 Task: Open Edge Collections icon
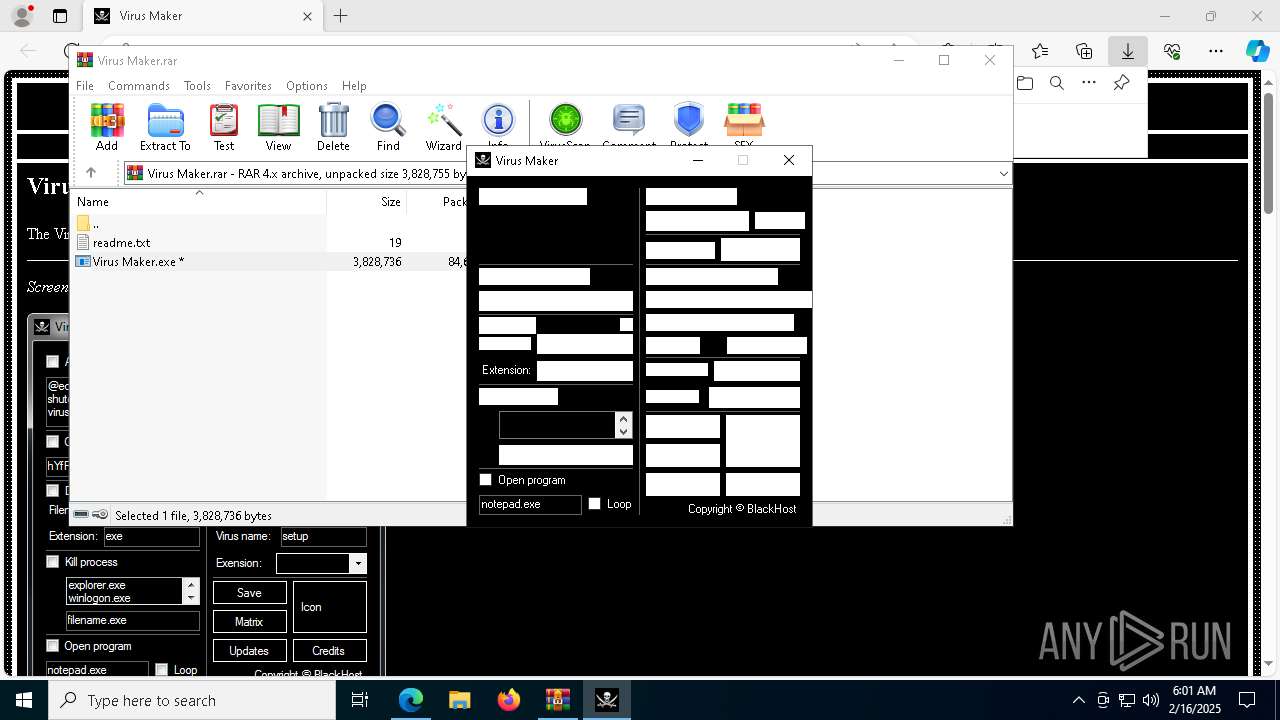coord(1084,51)
